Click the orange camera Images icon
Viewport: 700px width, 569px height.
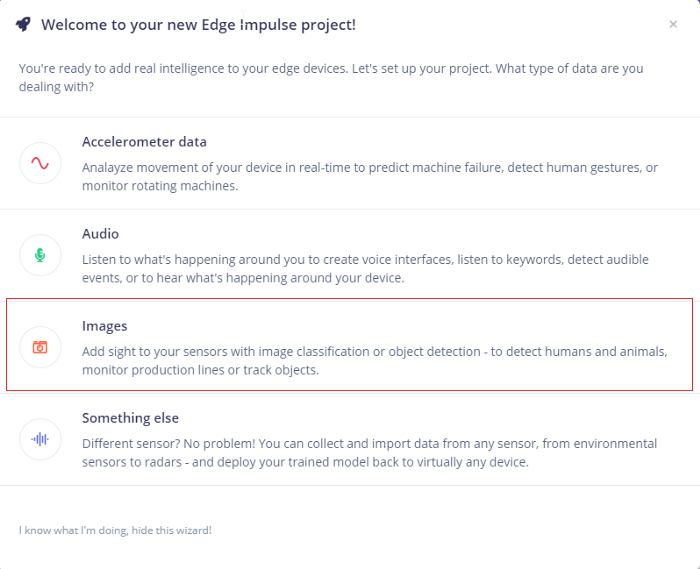40,347
